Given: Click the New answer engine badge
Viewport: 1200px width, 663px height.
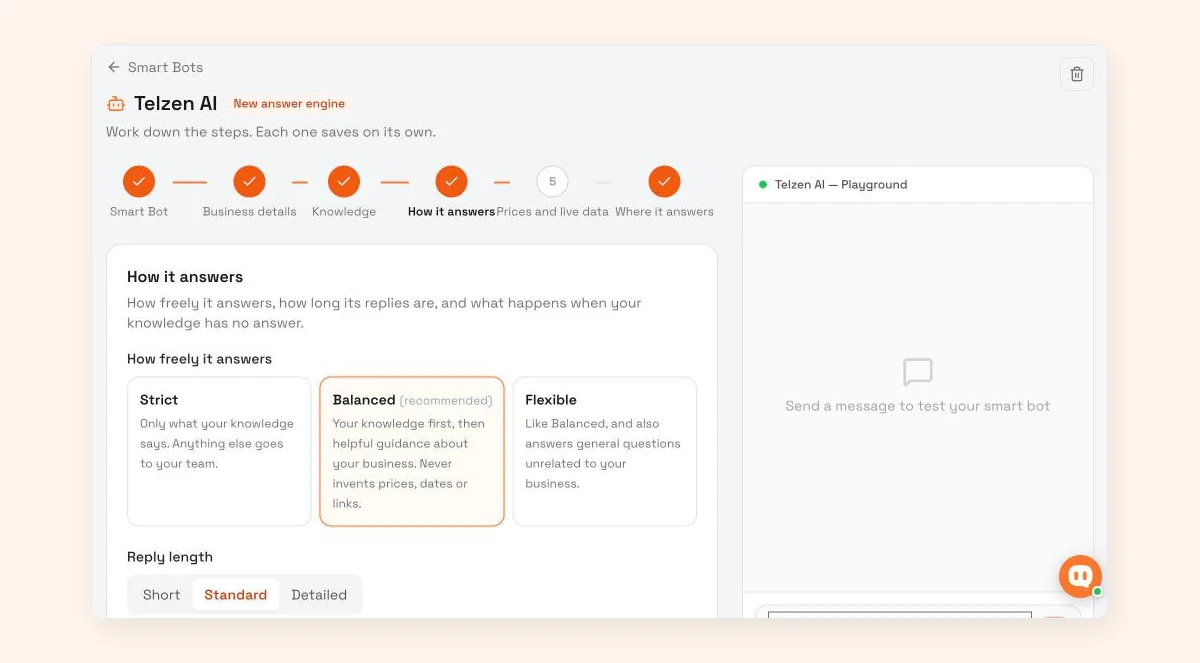Looking at the screenshot, I should pos(289,104).
